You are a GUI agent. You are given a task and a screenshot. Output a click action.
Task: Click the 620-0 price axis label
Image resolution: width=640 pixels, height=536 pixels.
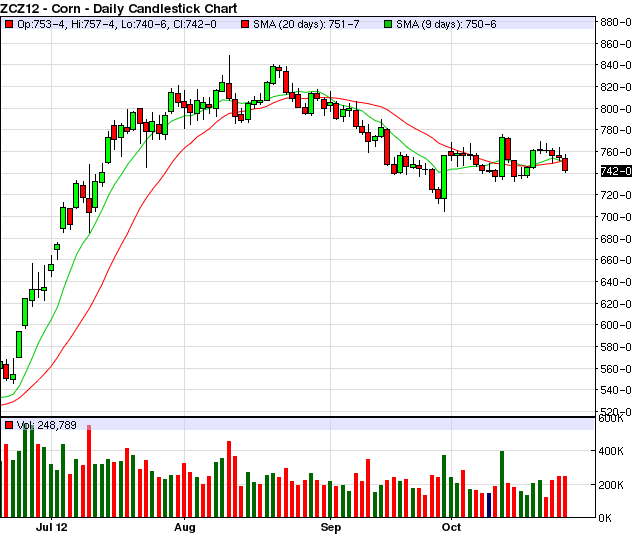point(616,304)
